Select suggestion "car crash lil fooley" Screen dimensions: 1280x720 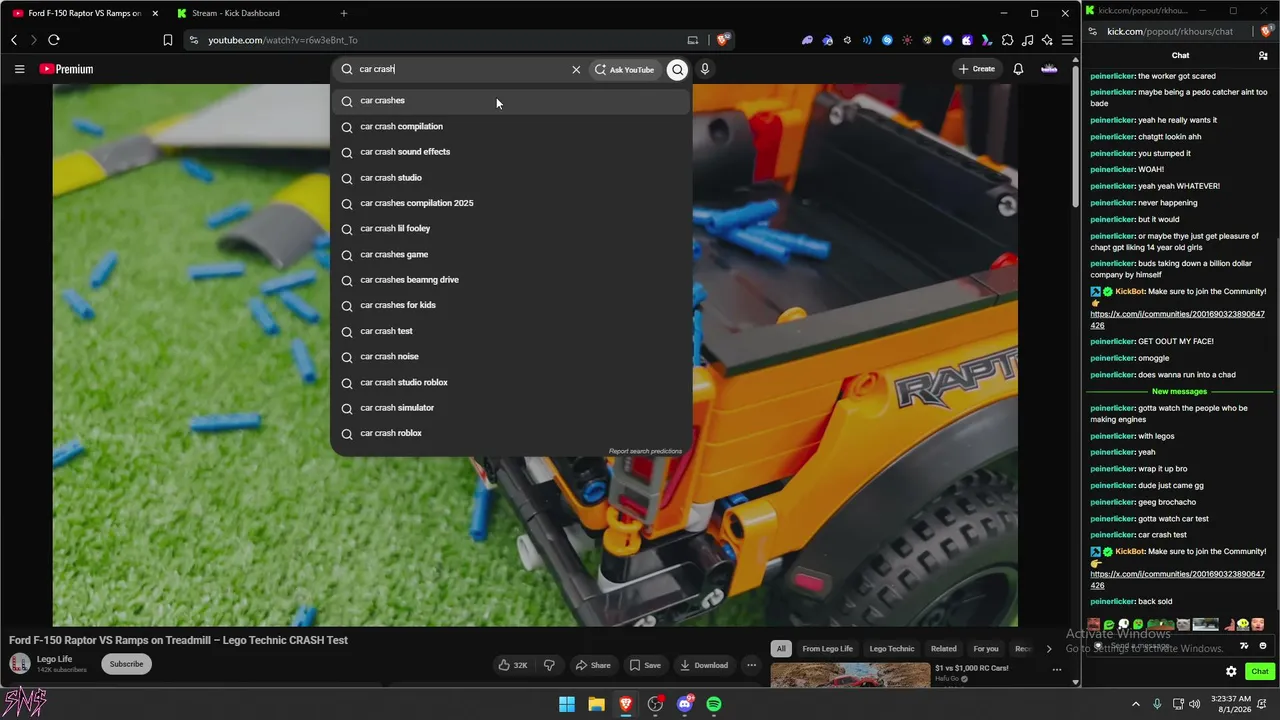[x=511, y=229]
